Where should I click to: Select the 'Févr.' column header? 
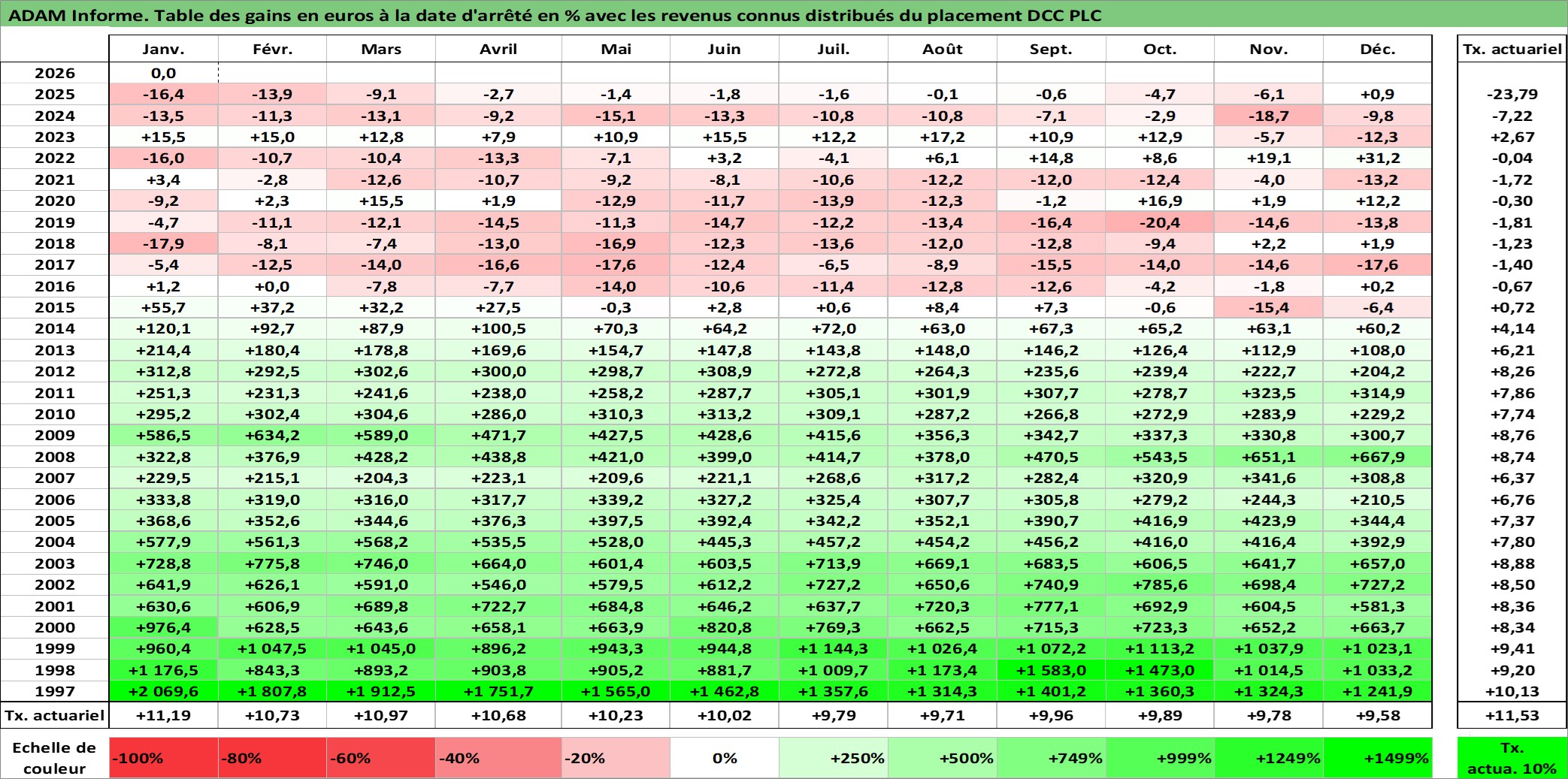[x=272, y=49]
